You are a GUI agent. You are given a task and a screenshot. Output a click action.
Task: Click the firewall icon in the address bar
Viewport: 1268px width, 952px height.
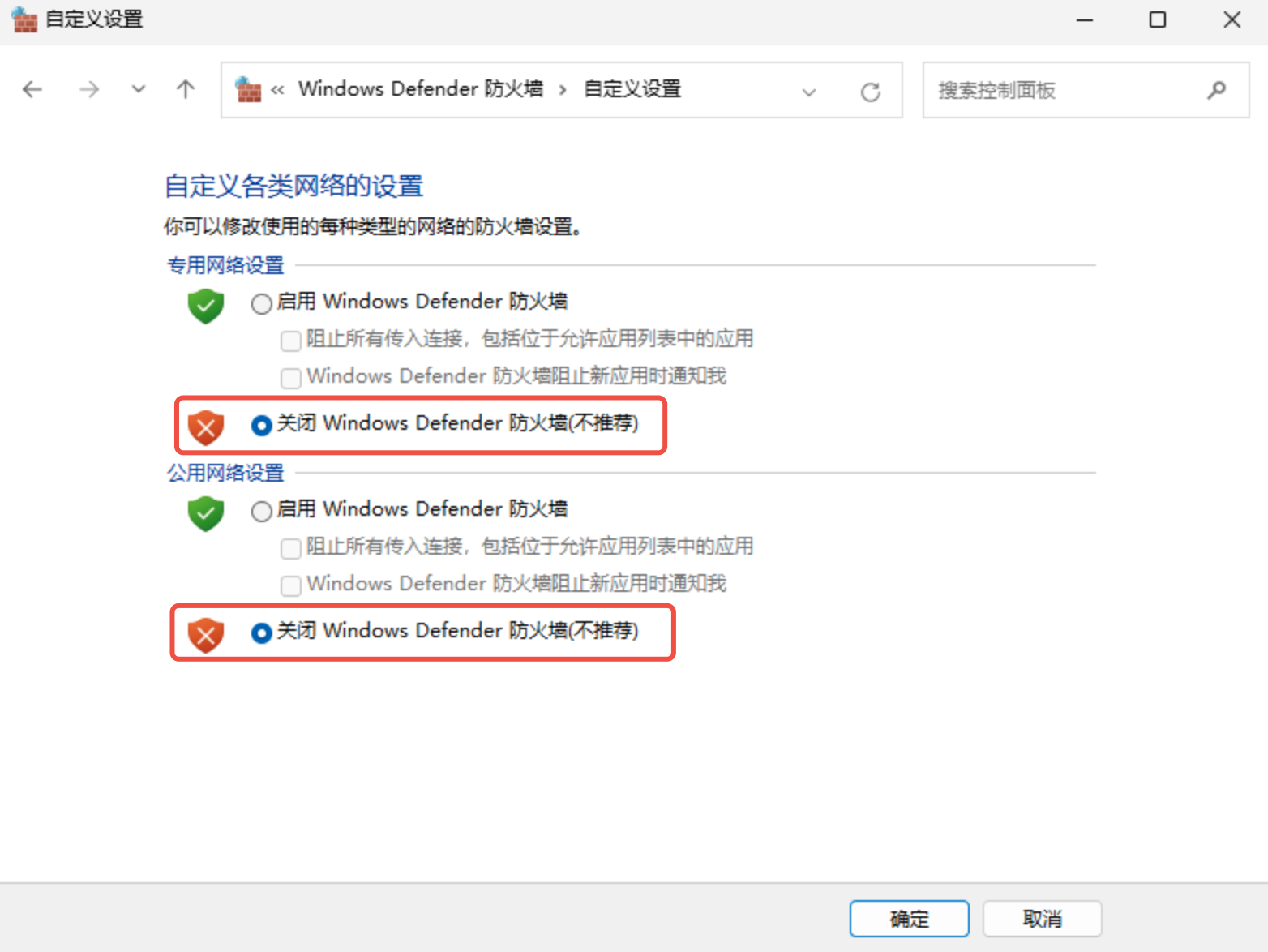248,89
